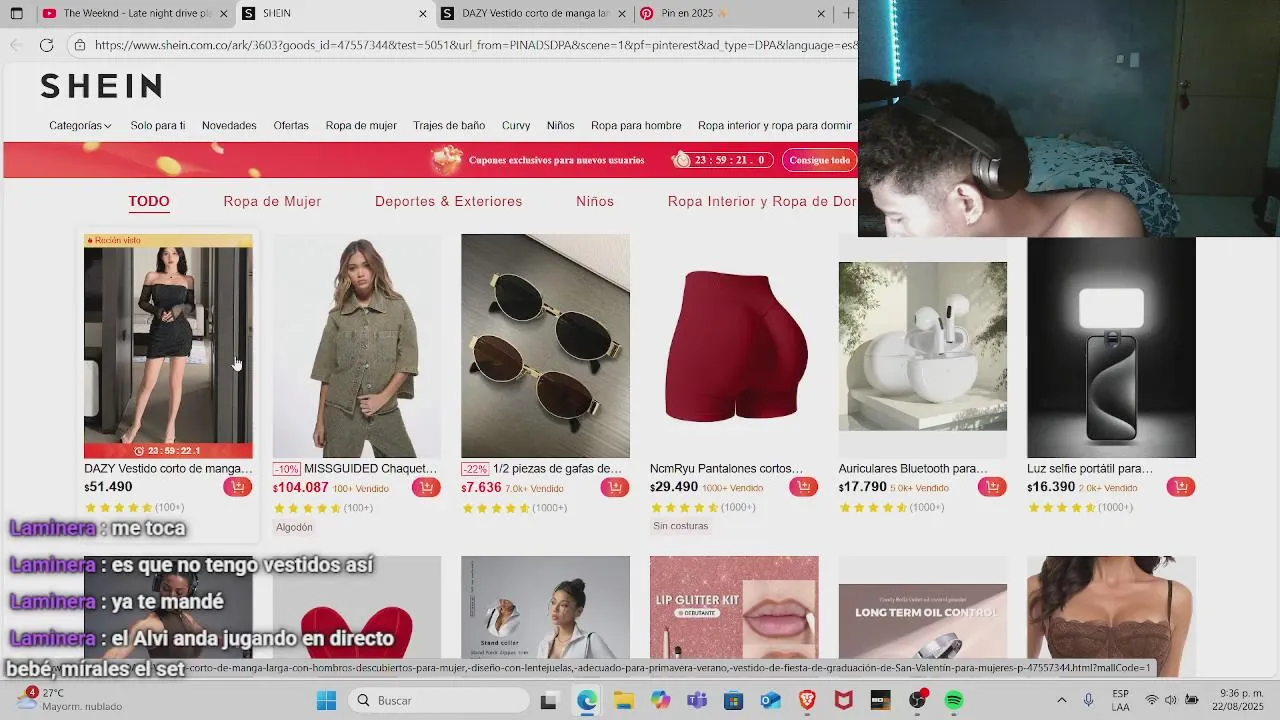The width and height of the screenshot is (1280, 720).
Task: Open Microsoft Teams from taskbar
Action: (697, 700)
